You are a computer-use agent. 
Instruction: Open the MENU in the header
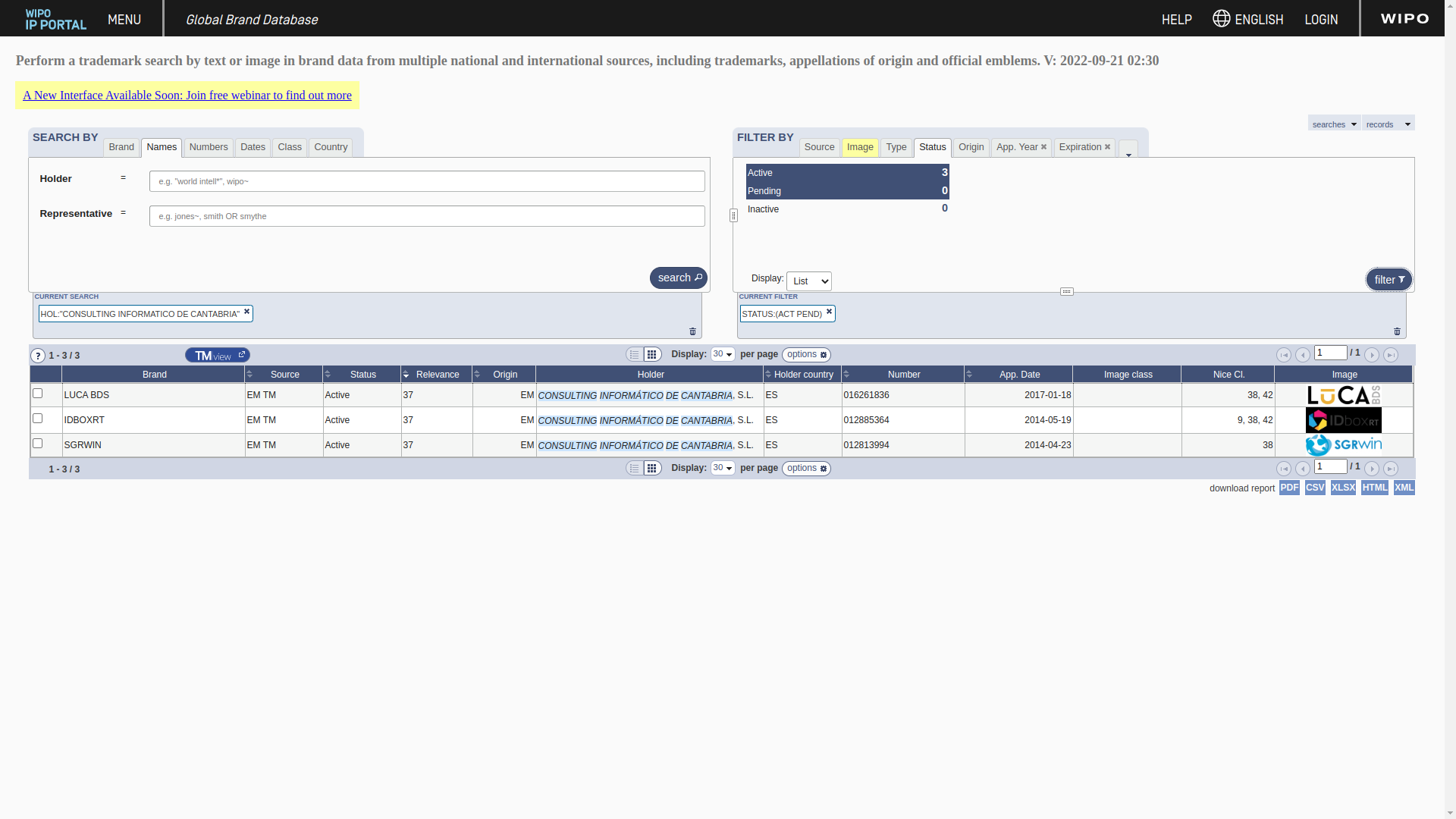[124, 19]
